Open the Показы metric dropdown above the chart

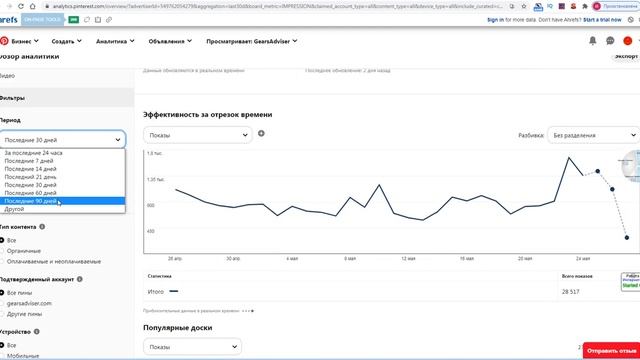click(x=198, y=135)
